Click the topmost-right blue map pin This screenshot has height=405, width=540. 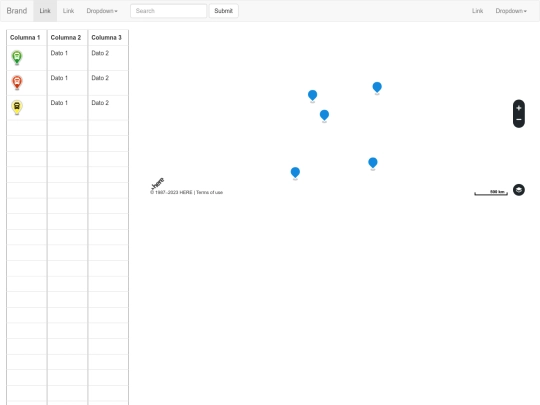click(377, 88)
